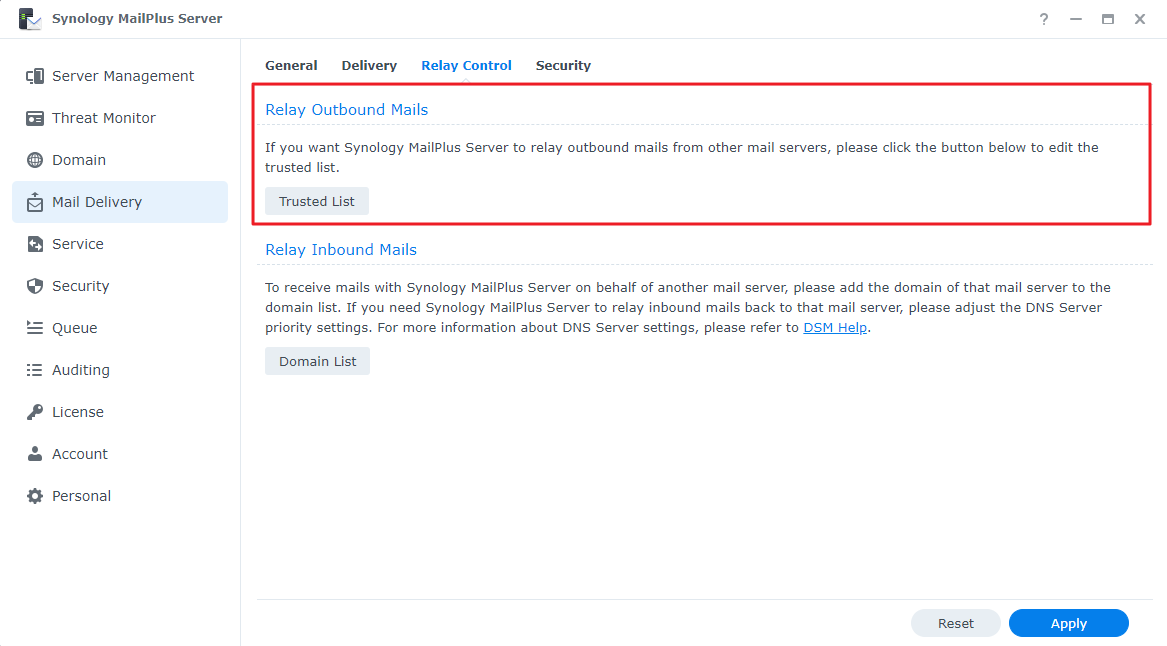Screen dimensions: 1167x646
Task: Go to Threat Monitor in the sidebar
Action: pos(120,118)
